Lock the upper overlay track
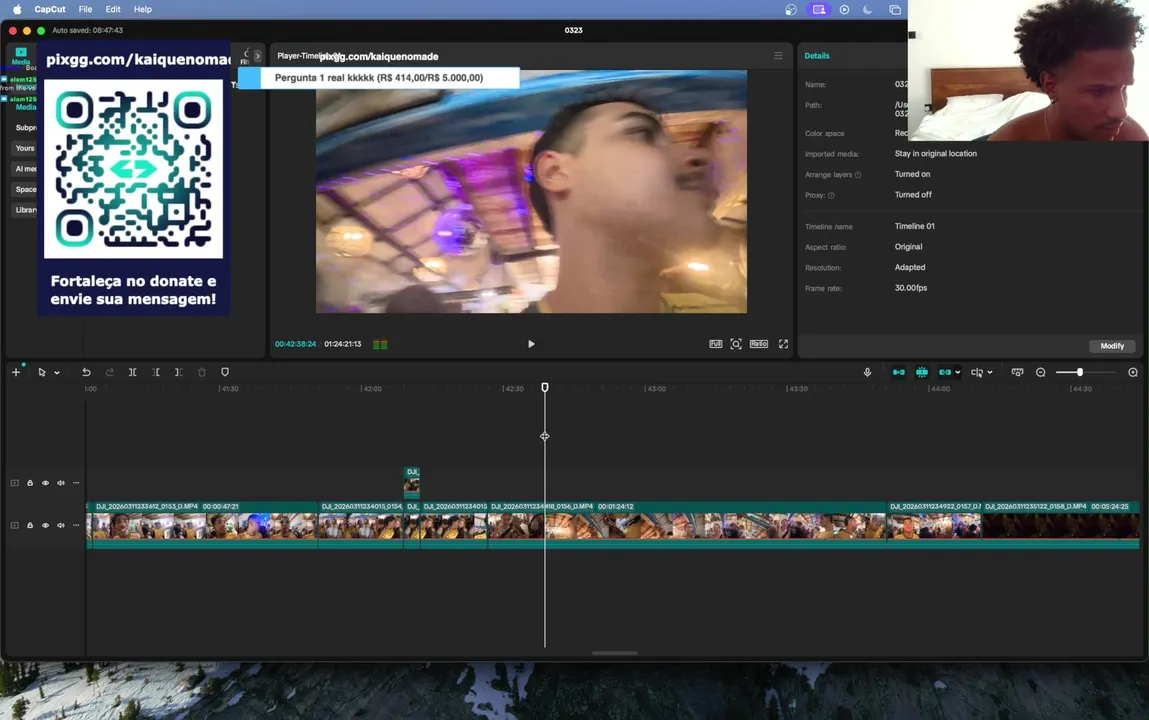The height and width of the screenshot is (720, 1149). click(30, 483)
